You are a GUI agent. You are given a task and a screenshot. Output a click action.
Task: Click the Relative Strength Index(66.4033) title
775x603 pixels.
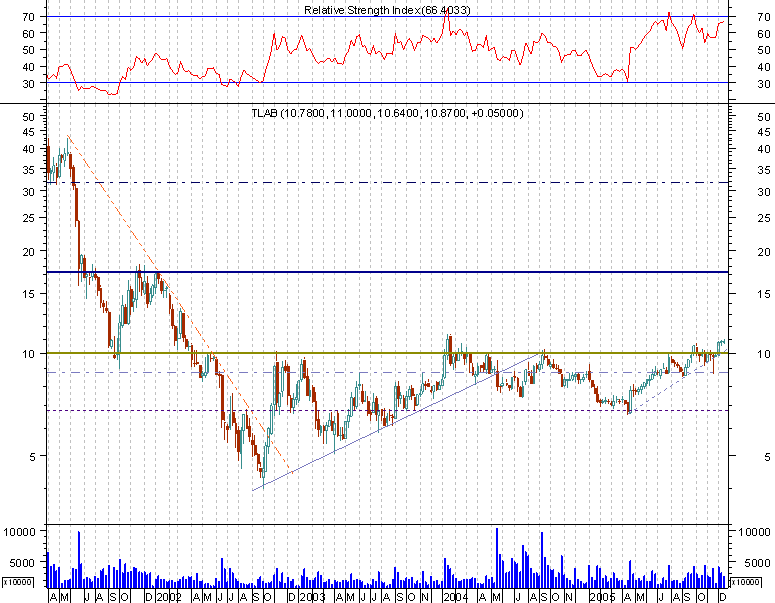click(x=387, y=10)
